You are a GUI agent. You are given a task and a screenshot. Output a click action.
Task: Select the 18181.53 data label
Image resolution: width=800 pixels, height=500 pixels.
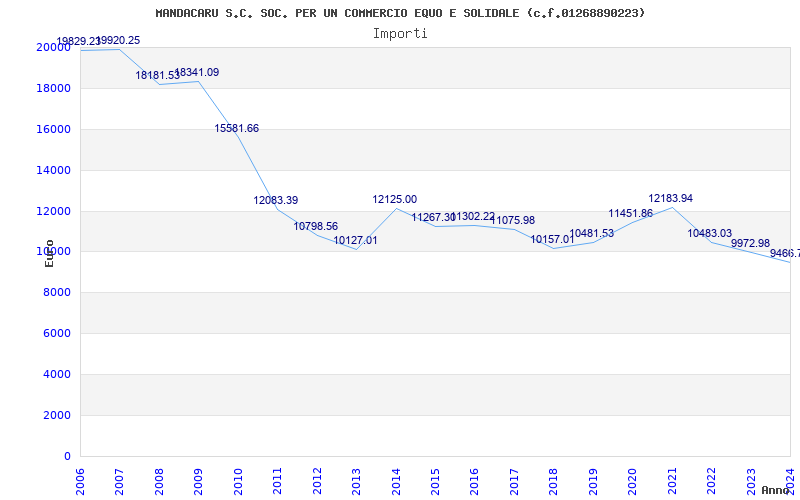point(158,76)
